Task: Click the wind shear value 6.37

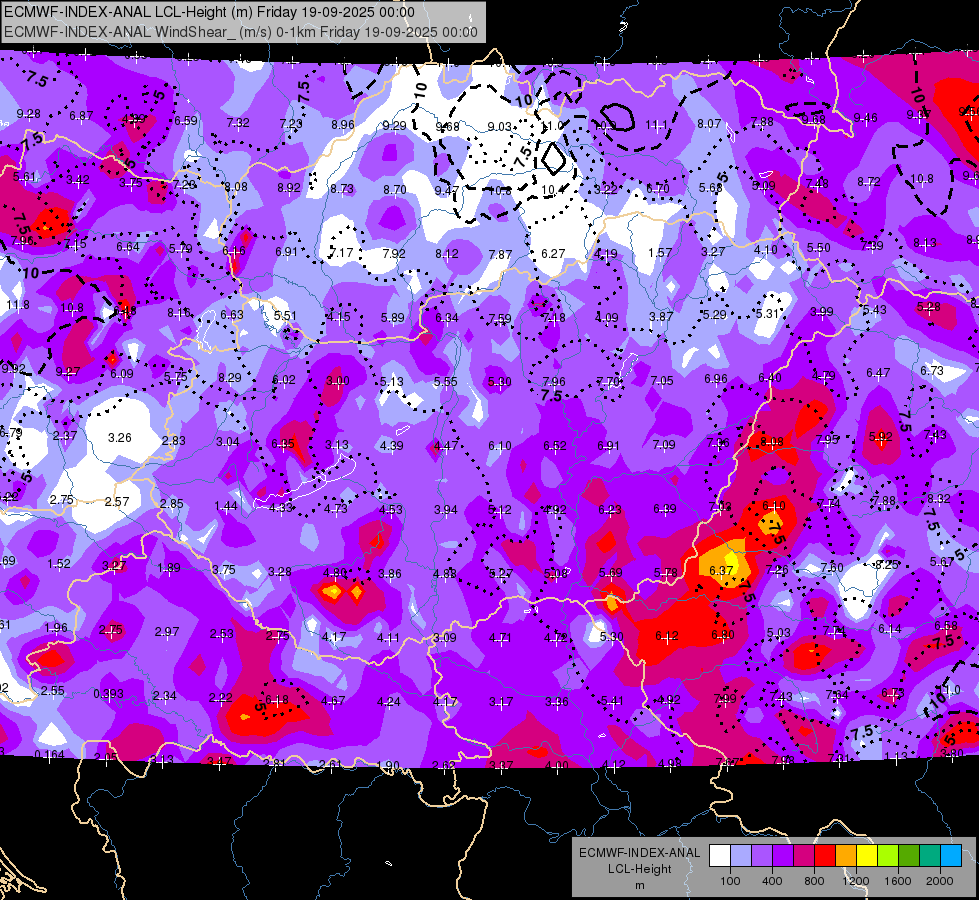Action: [721, 570]
